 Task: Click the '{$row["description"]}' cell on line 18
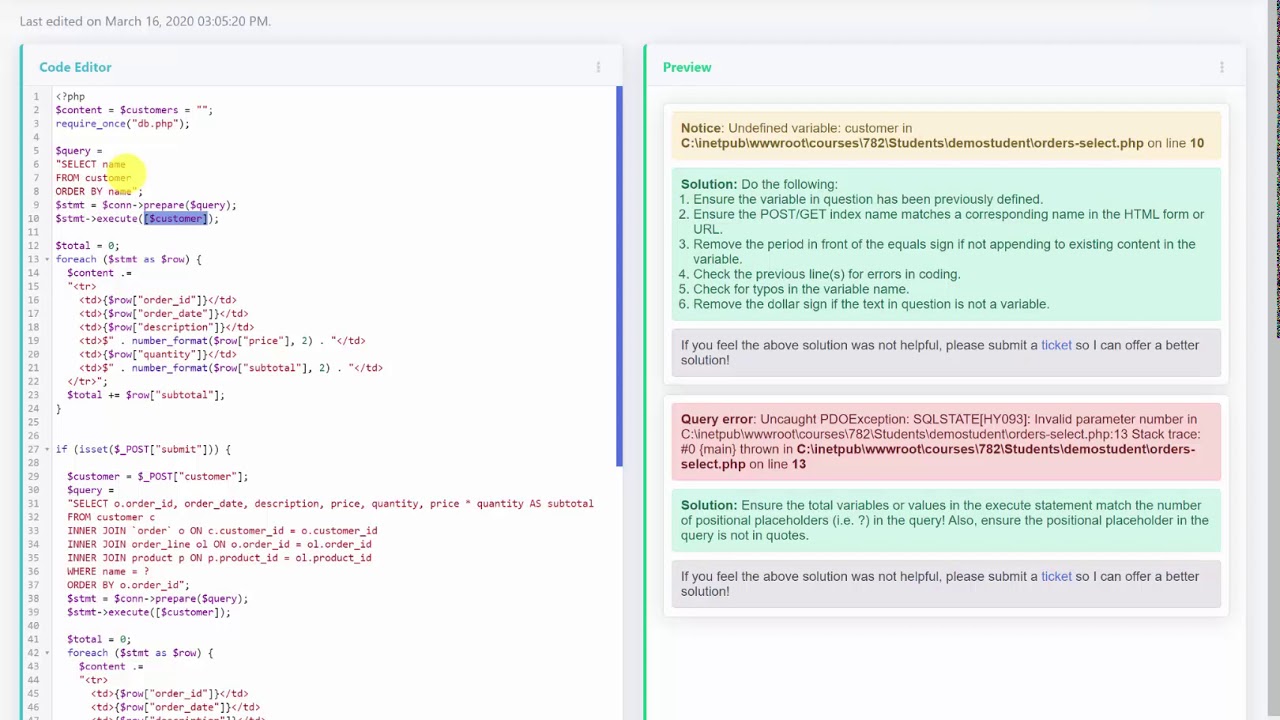coord(166,327)
